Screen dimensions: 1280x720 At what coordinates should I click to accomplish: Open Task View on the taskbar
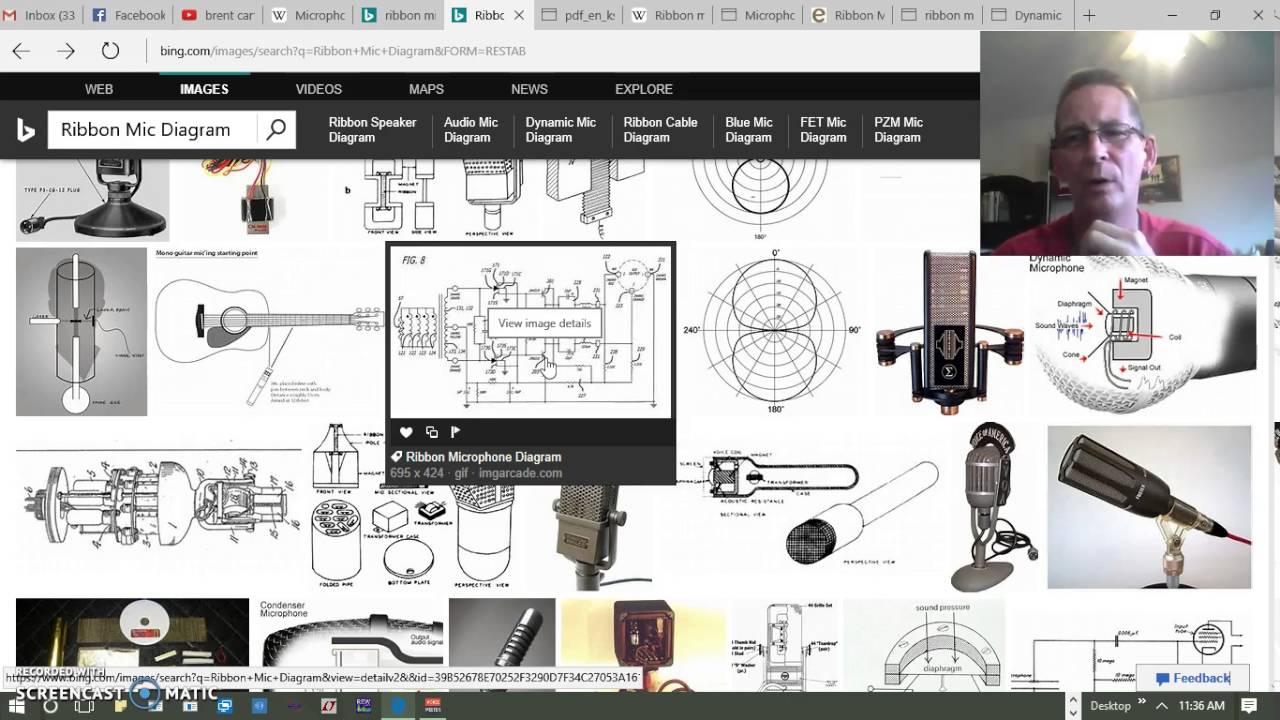84,705
